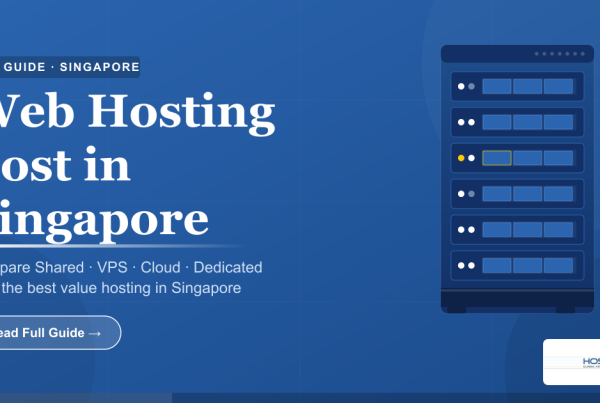Screen dimensions: 600x403
Task: Open the GUIDE · SINGAPORE tag badge
Action: tap(70, 67)
